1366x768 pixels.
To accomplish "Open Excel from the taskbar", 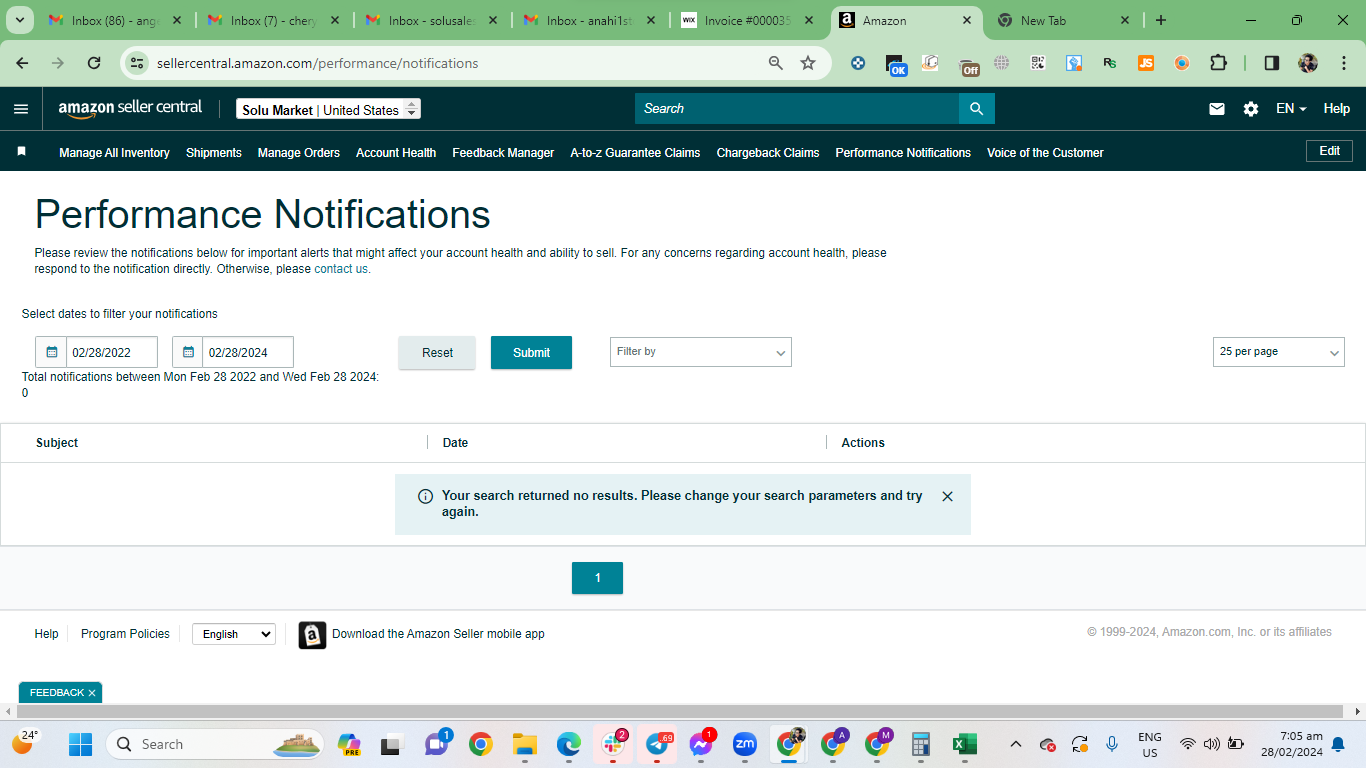I will (x=964, y=744).
